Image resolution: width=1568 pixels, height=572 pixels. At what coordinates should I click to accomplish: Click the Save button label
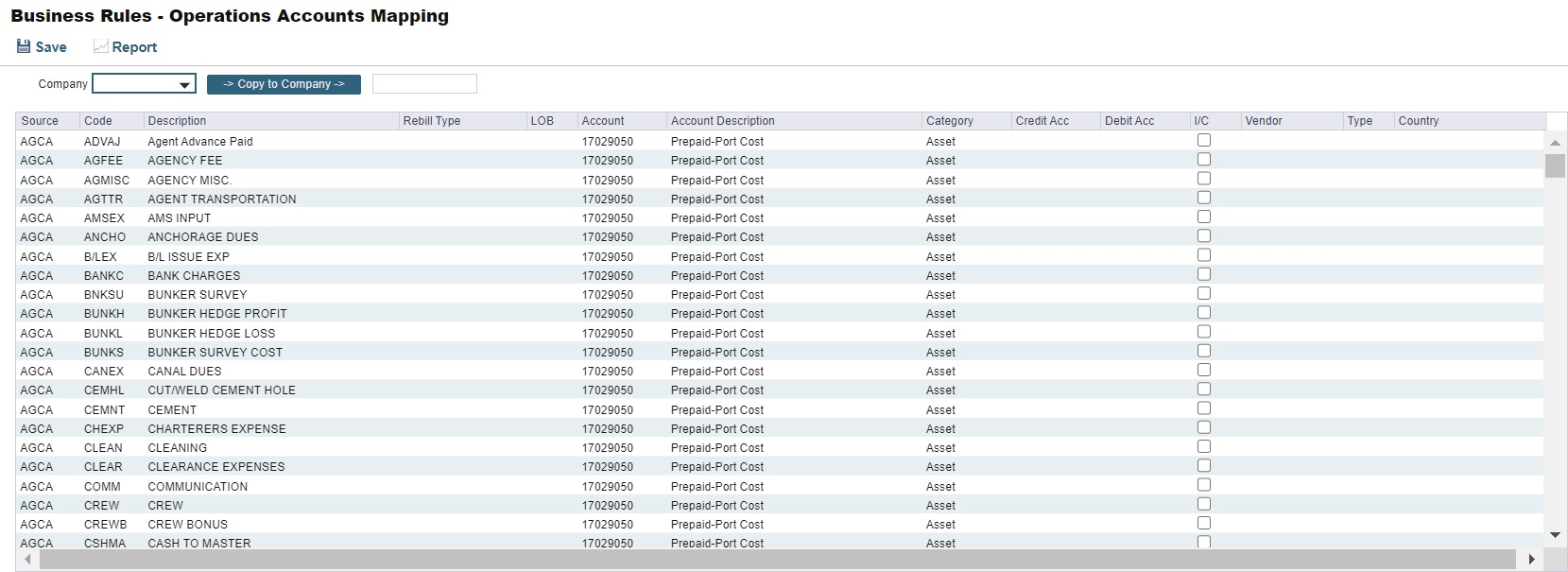(51, 47)
